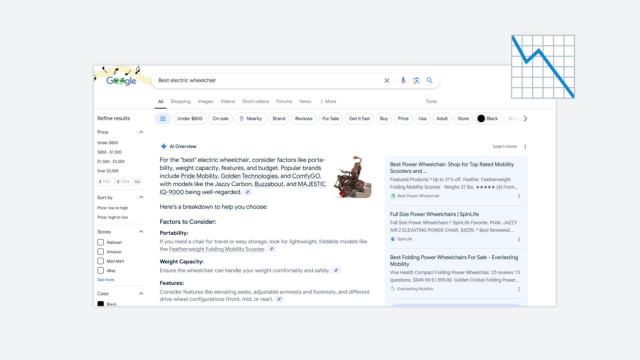Screen dimensions: 640x360
Task: Check the Med Mart store checkbox
Action: pyautogui.click(x=100, y=261)
